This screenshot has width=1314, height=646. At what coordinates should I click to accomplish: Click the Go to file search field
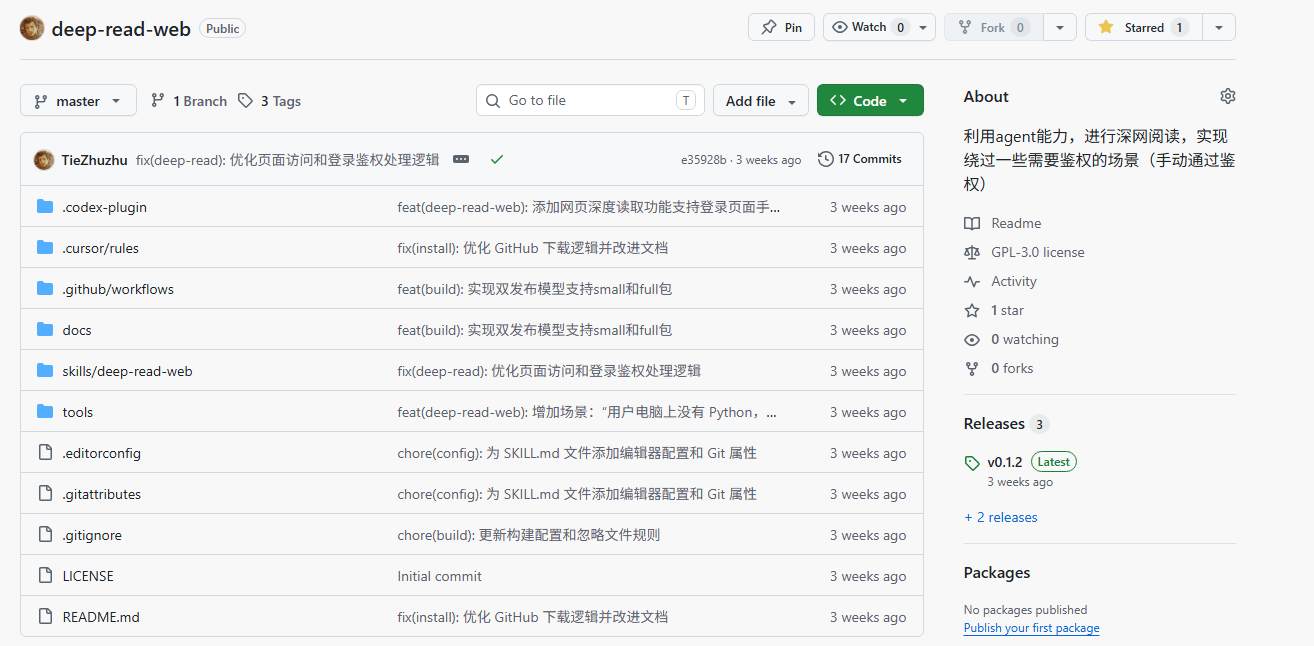[x=590, y=101]
